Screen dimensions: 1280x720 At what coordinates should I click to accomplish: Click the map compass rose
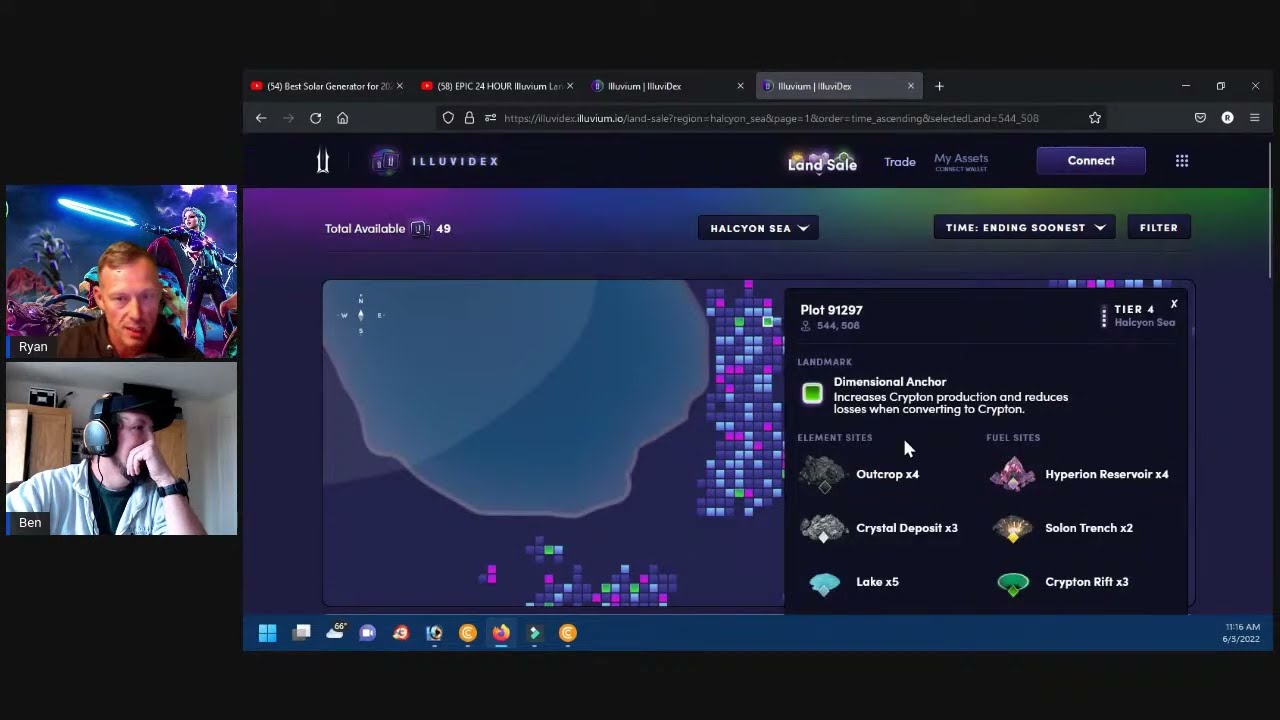361,315
